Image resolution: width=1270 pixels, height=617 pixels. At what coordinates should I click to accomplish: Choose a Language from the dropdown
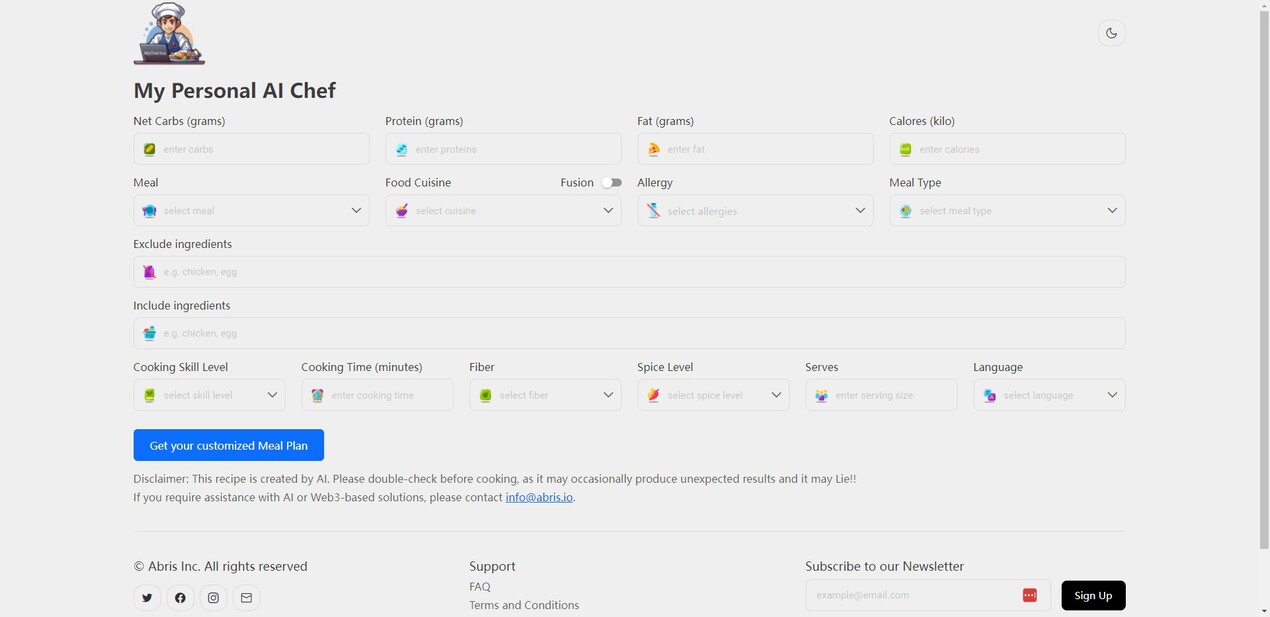(1049, 395)
